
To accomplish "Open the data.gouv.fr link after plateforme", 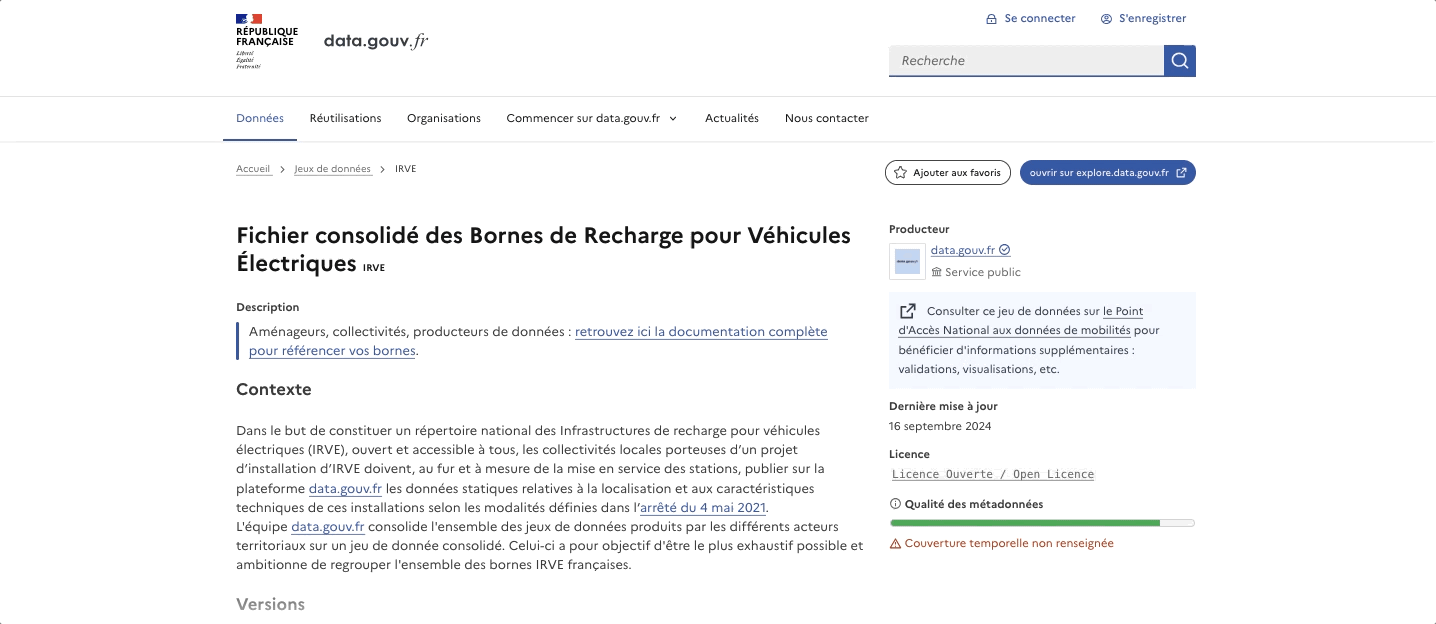I will click(346, 489).
